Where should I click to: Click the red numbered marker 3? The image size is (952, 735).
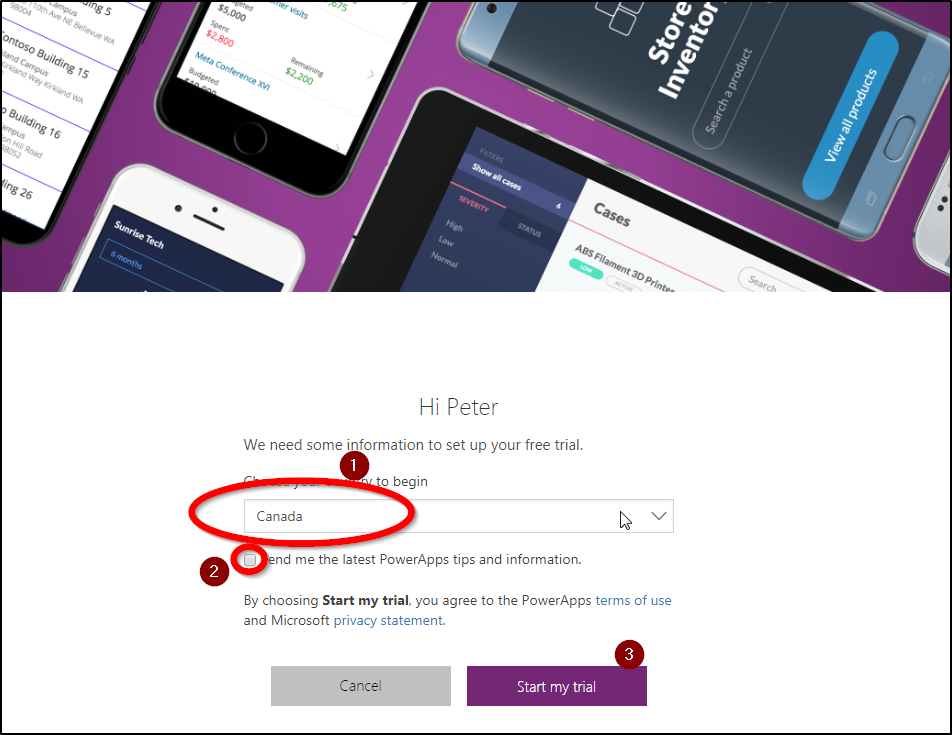point(629,654)
